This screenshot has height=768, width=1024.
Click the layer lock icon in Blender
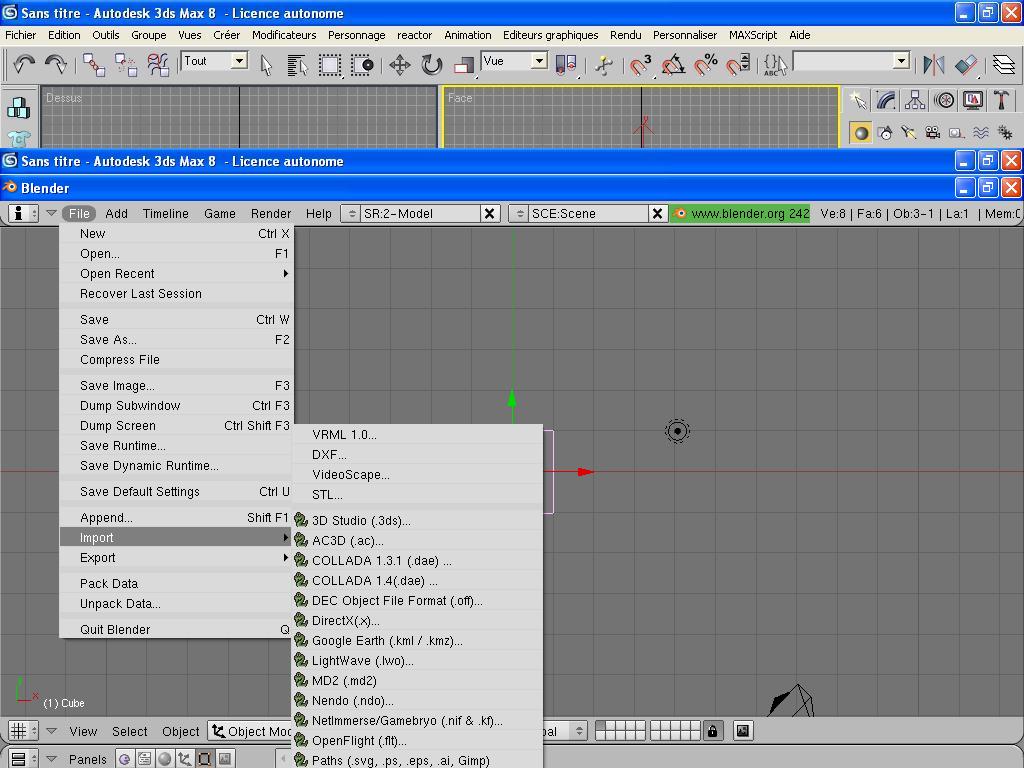coord(712,731)
